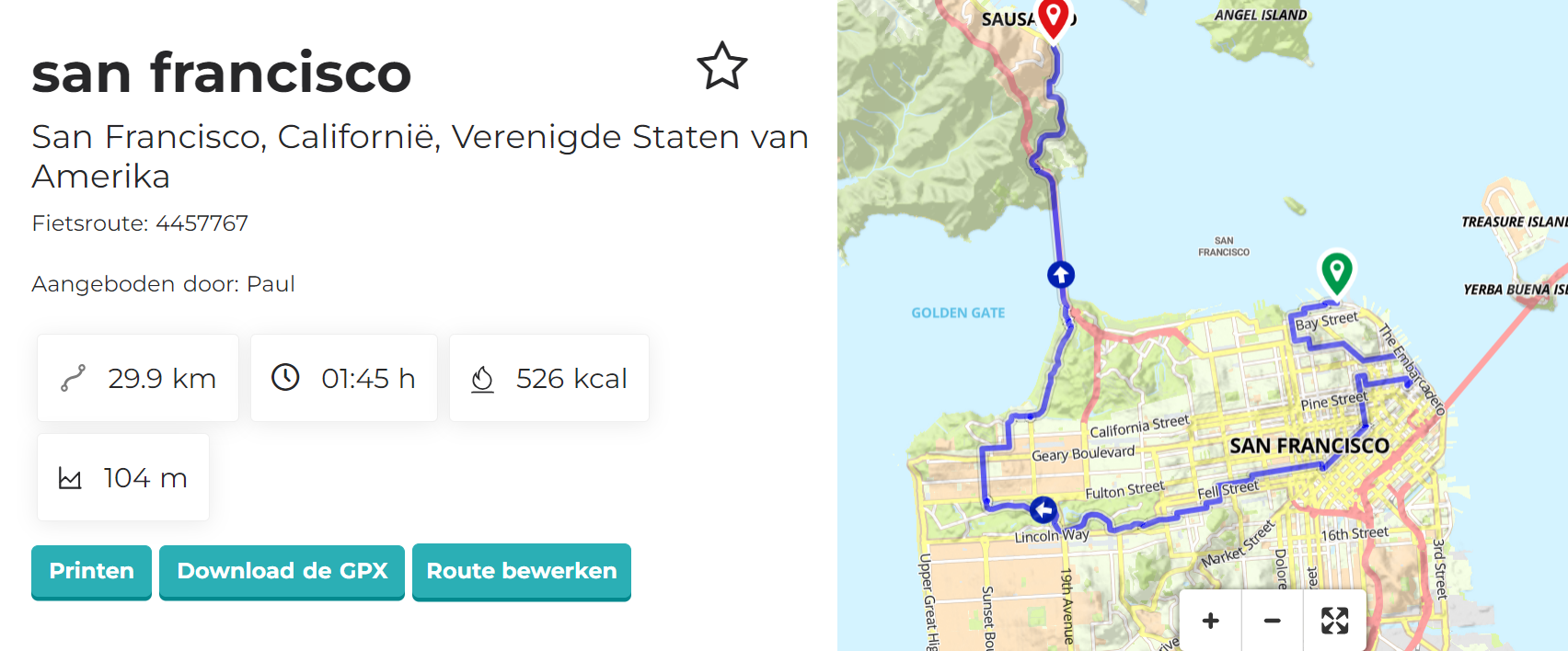The width and height of the screenshot is (1568, 651).
Task: Open the map in fullscreen
Action: 1334,621
